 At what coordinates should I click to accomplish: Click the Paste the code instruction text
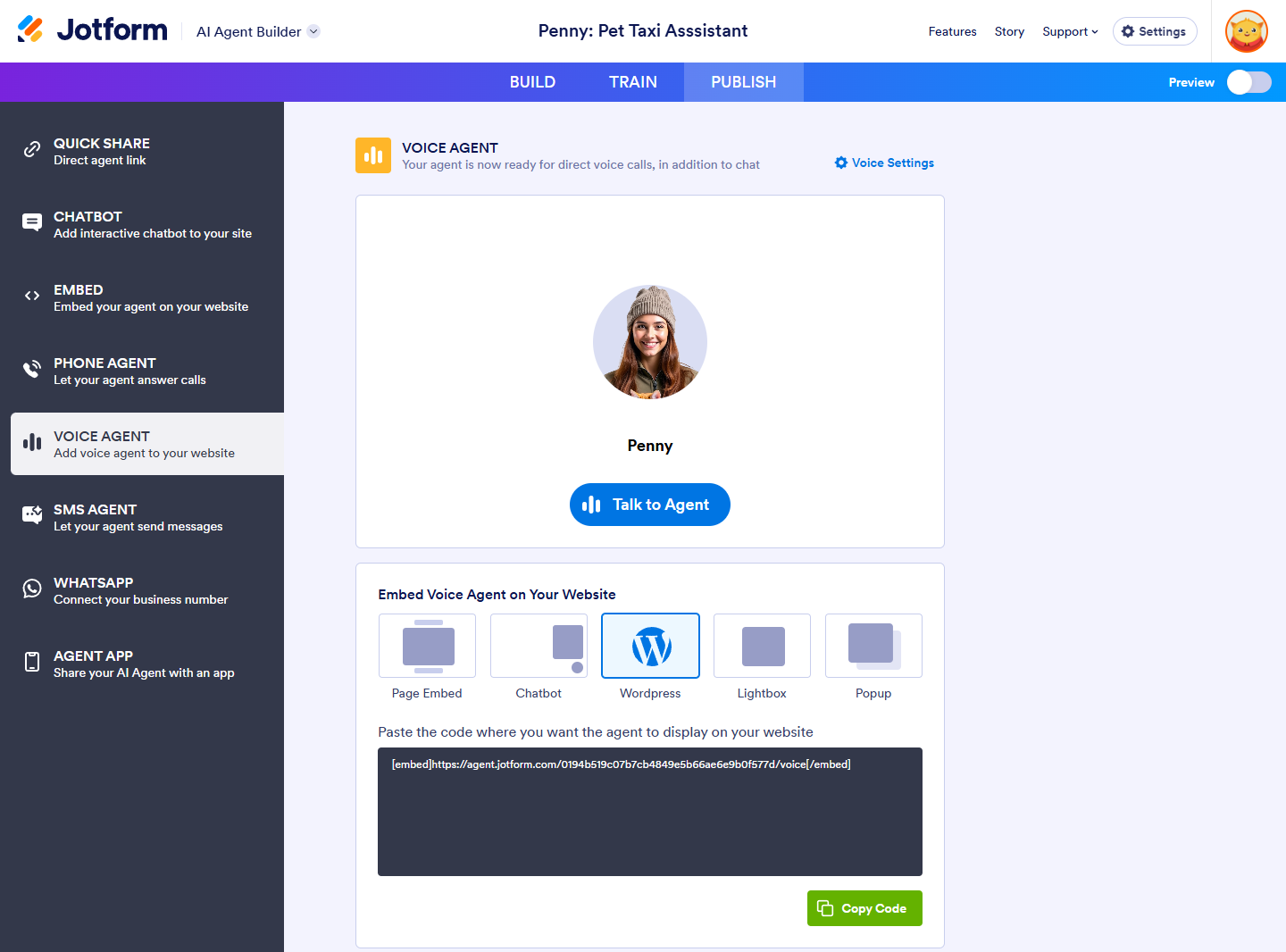point(596,732)
